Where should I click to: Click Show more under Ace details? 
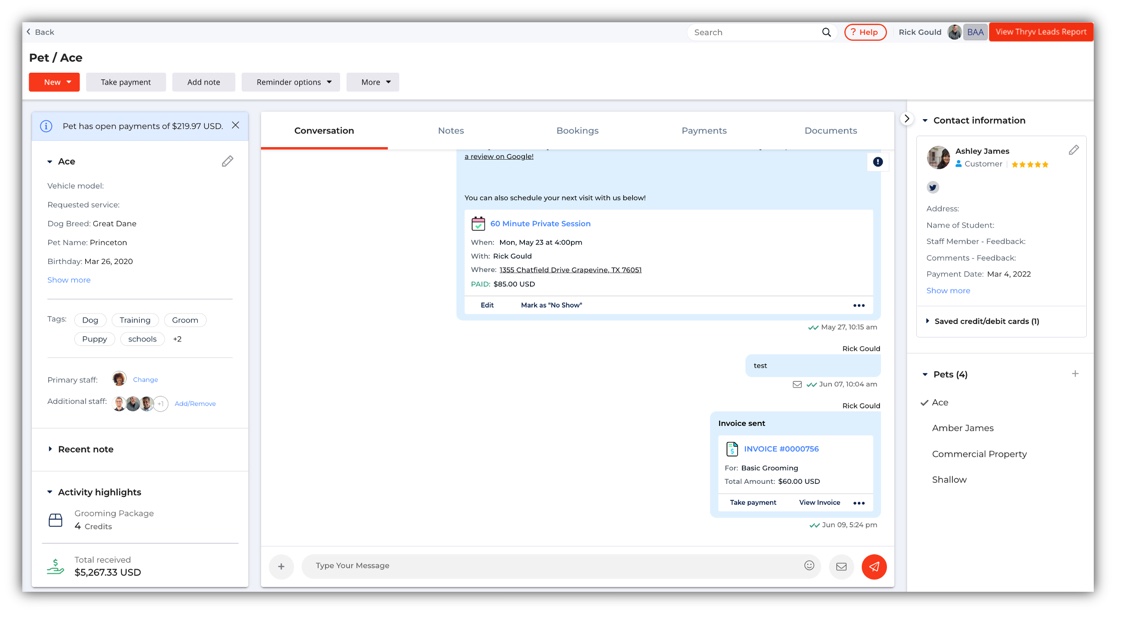tap(69, 280)
